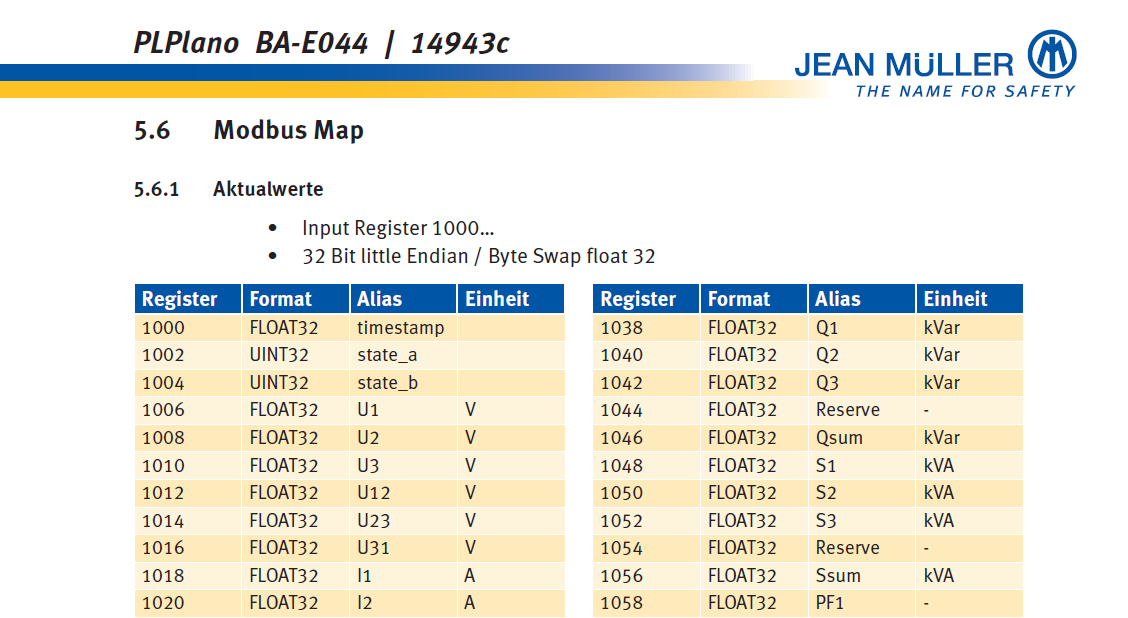This screenshot has width=1128, height=618.
Task: Select the 'timestamp' alias cell
Action: (400, 327)
